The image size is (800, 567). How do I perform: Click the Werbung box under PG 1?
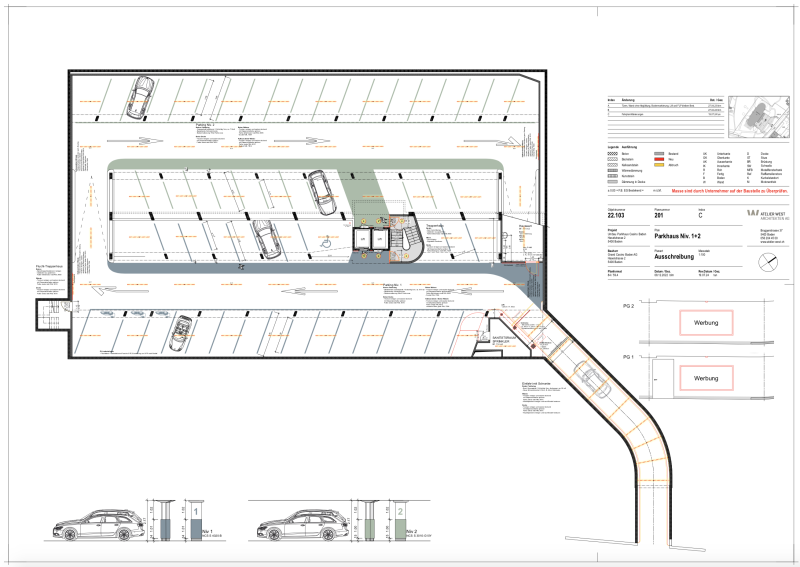[706, 379]
